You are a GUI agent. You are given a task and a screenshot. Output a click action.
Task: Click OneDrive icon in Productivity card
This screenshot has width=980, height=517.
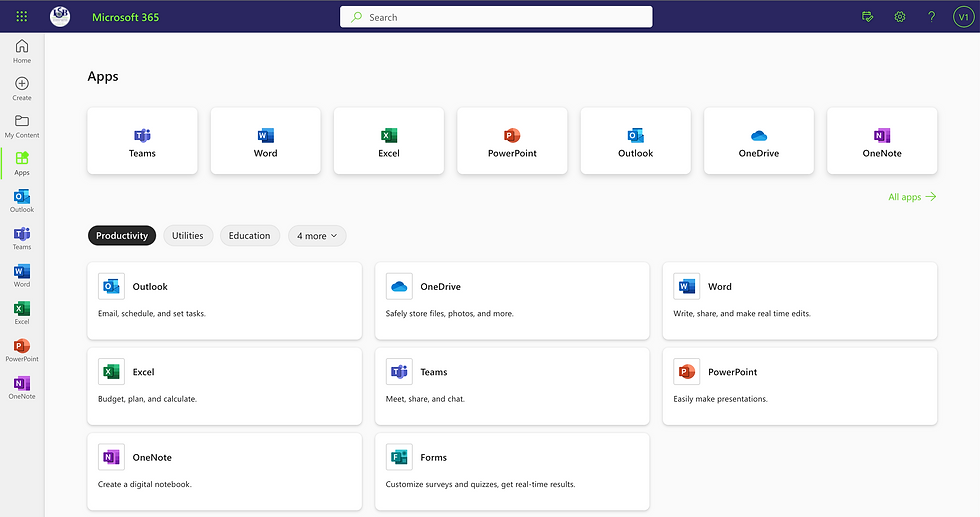tap(399, 286)
